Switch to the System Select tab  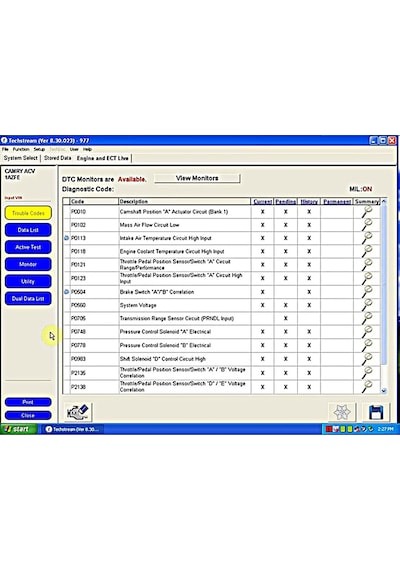(x=21, y=158)
